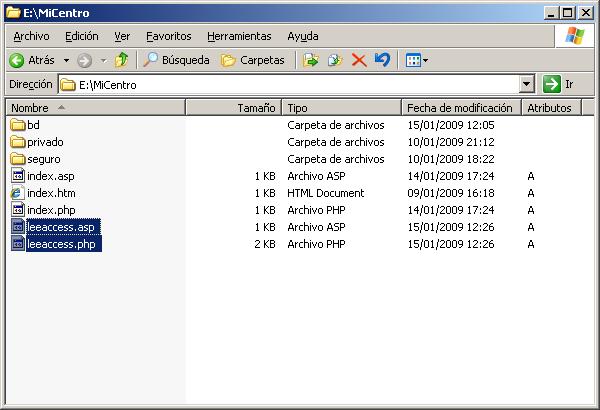Viewport: 600px width, 410px height.
Task: Select the index.php file
Action: (50, 210)
